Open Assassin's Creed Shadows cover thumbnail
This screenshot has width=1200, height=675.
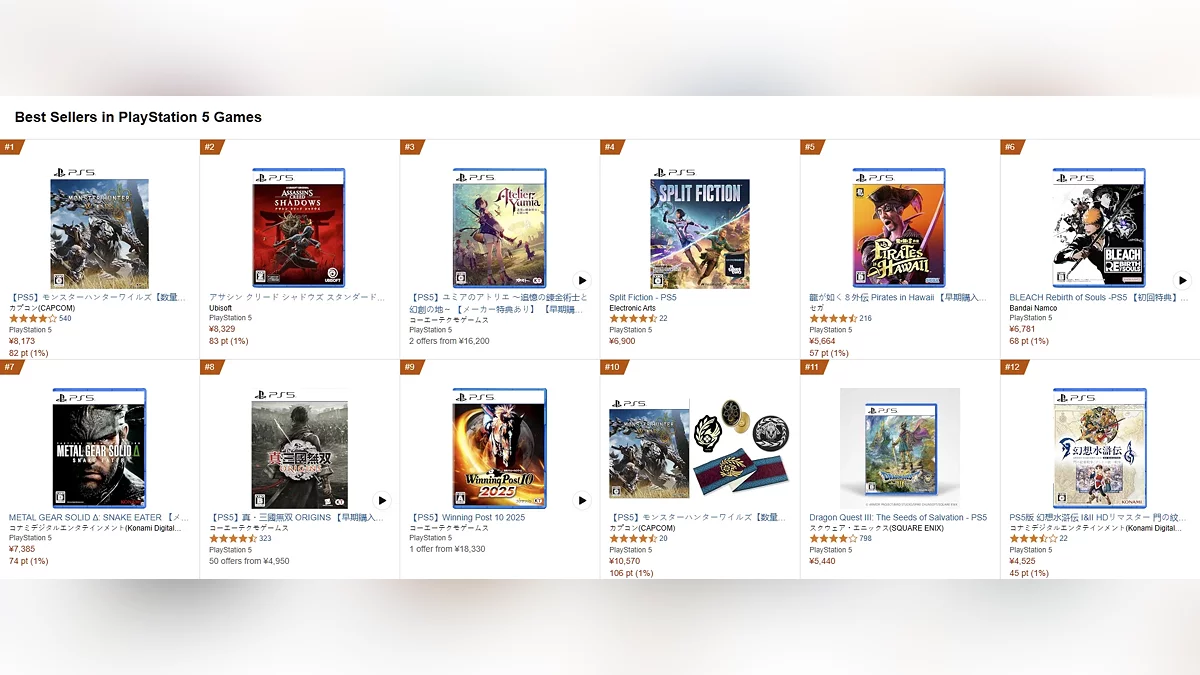pos(299,228)
